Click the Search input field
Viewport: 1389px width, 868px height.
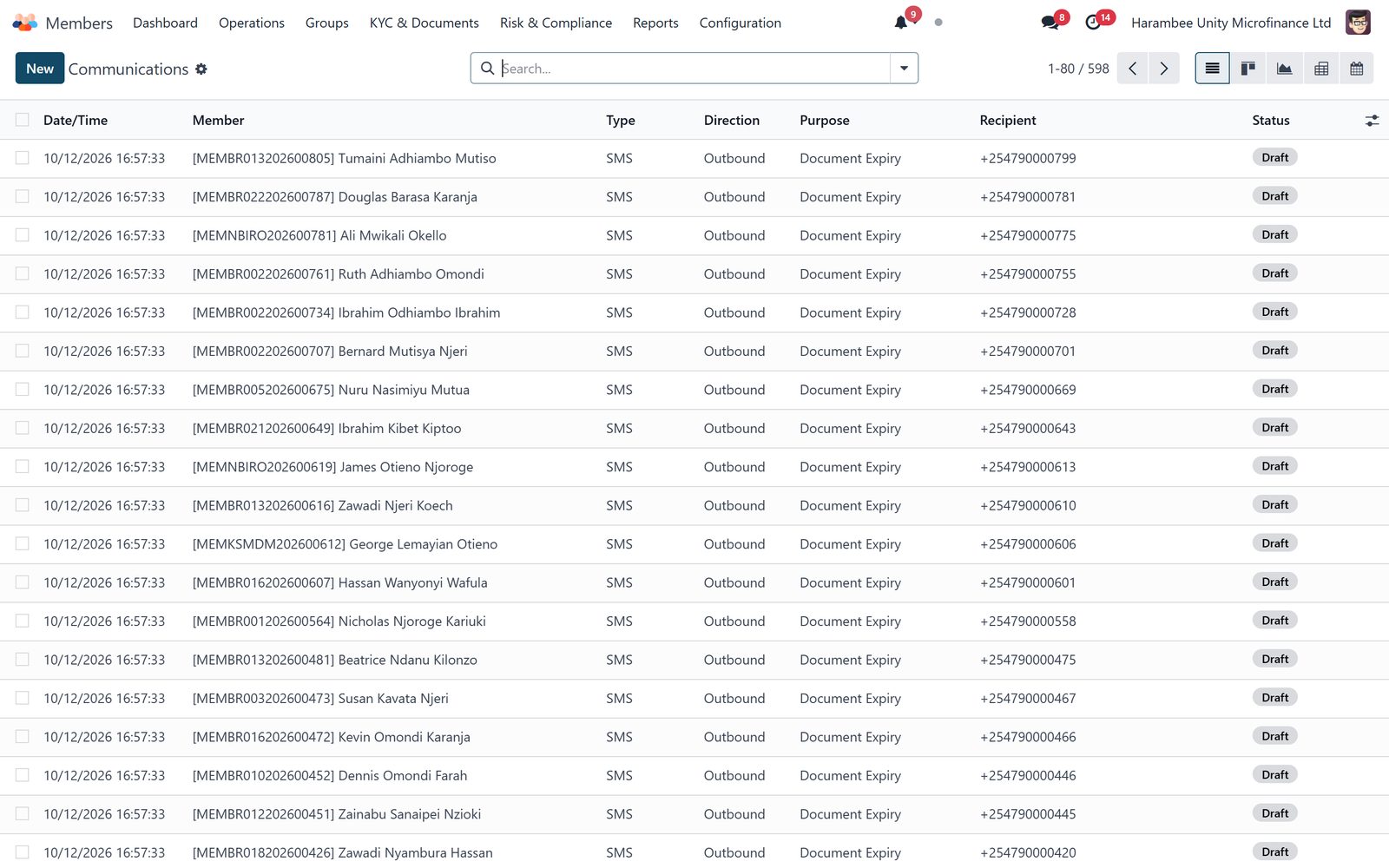[694, 69]
